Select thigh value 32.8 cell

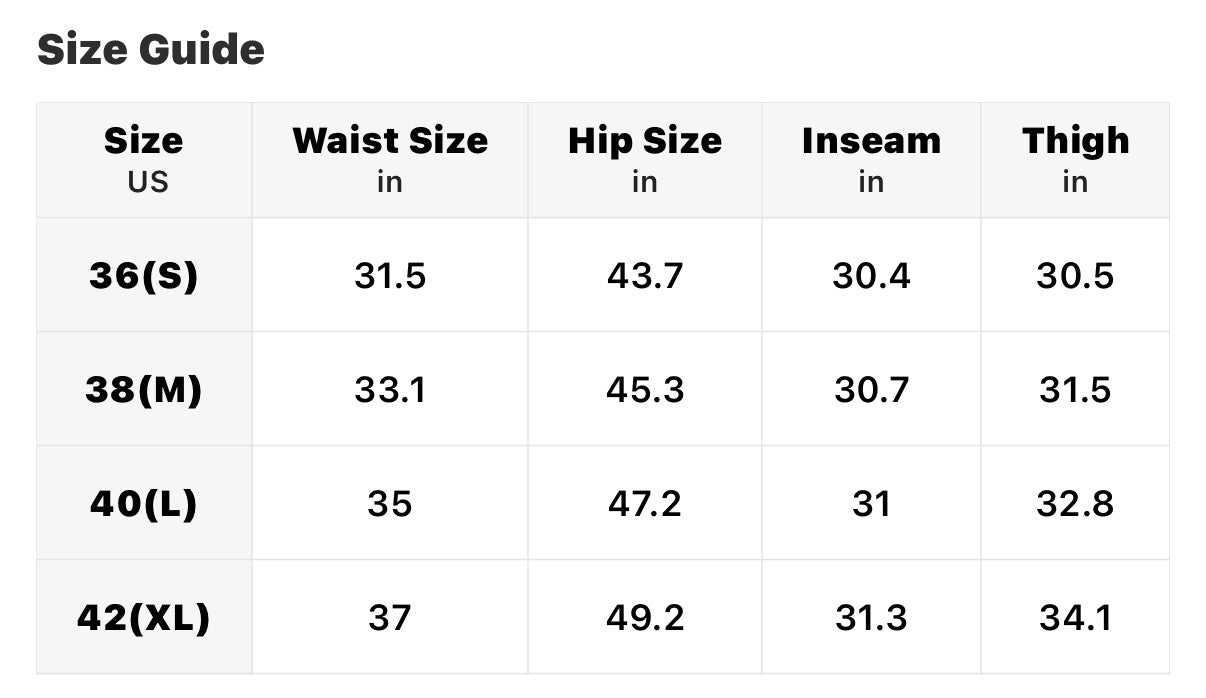[x=1075, y=503]
